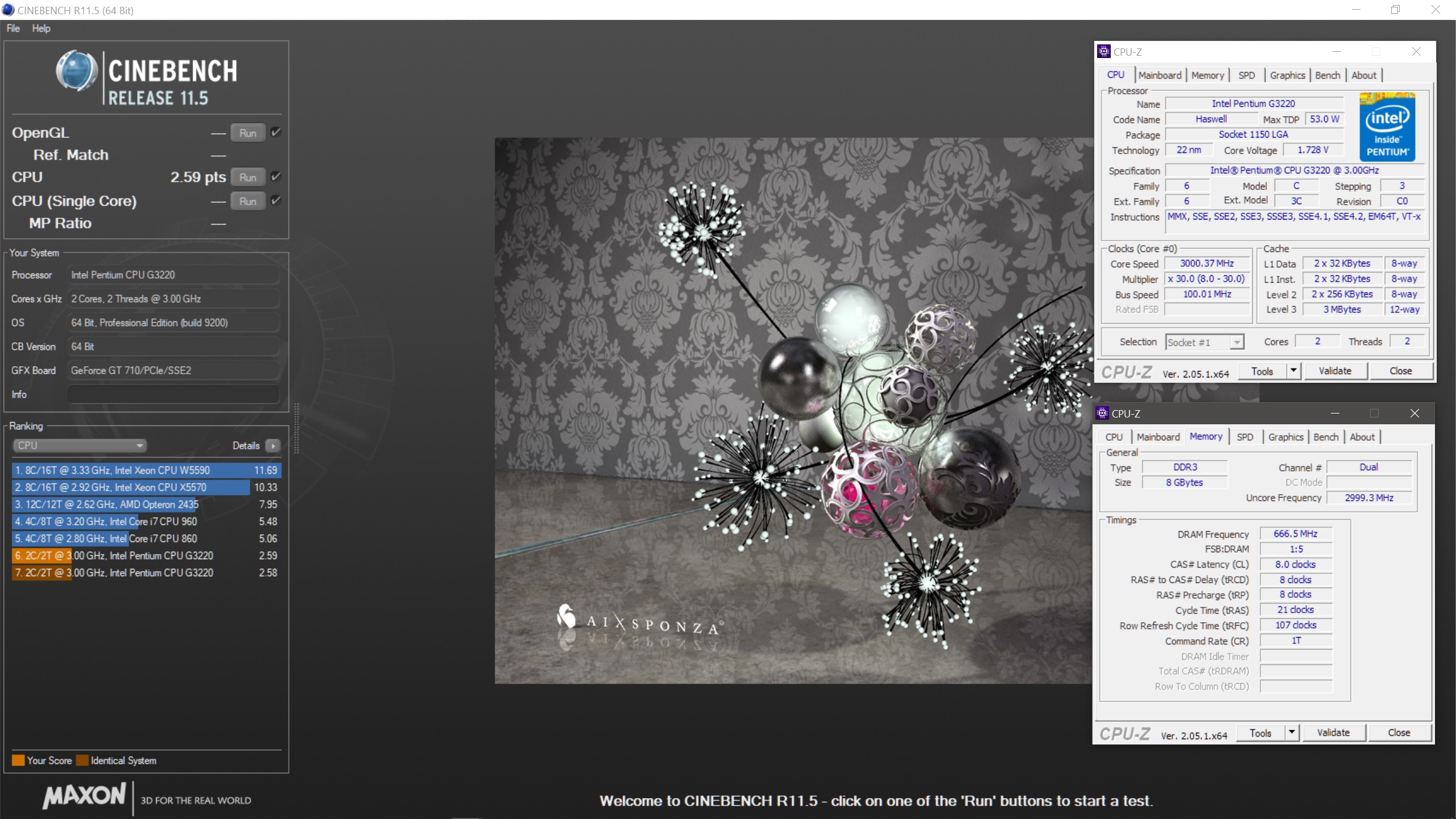Click Tools button in top CPU-Z
Viewport: 1456px width, 819px height.
1262,371
